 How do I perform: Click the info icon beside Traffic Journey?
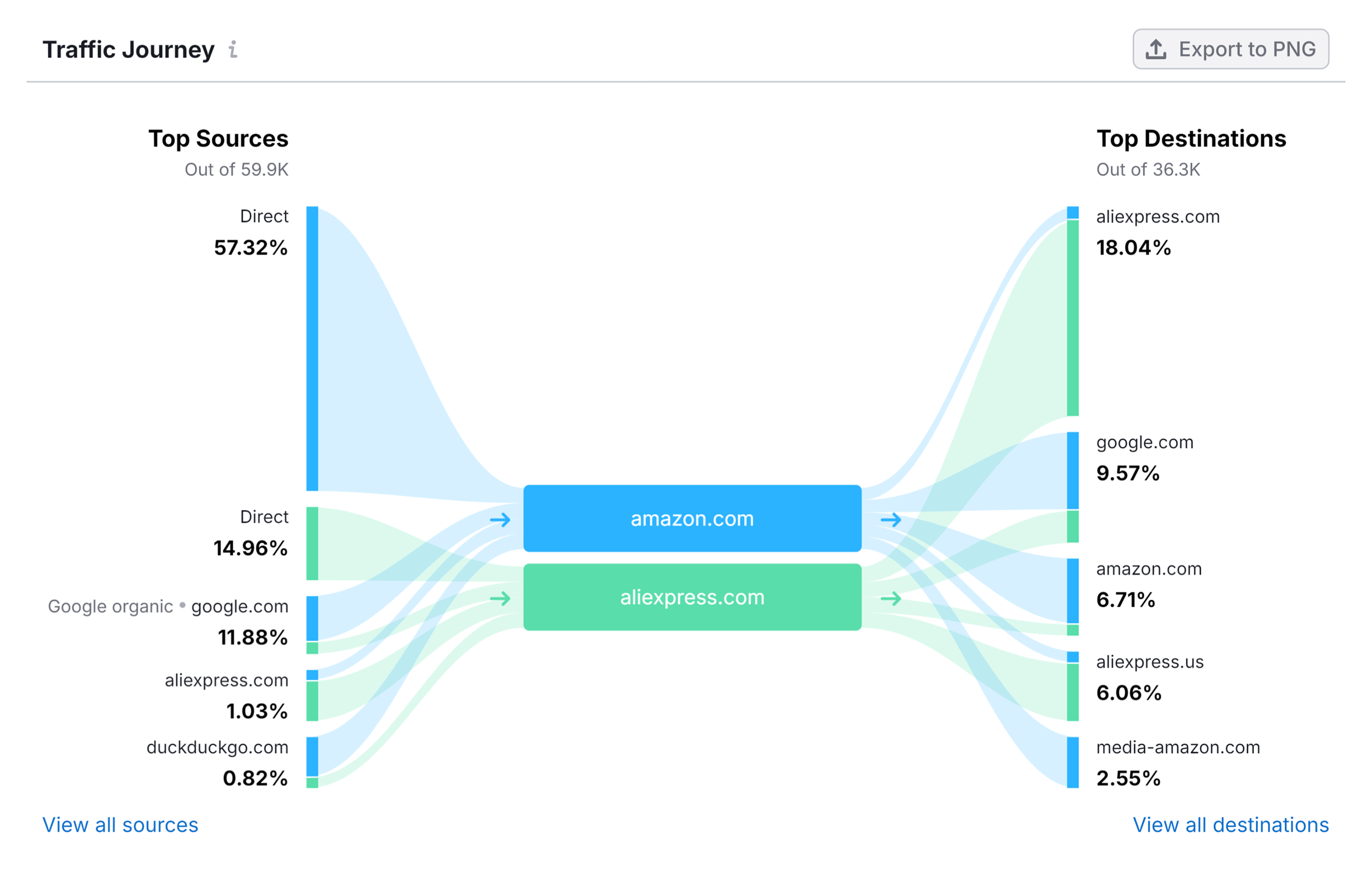point(233,49)
